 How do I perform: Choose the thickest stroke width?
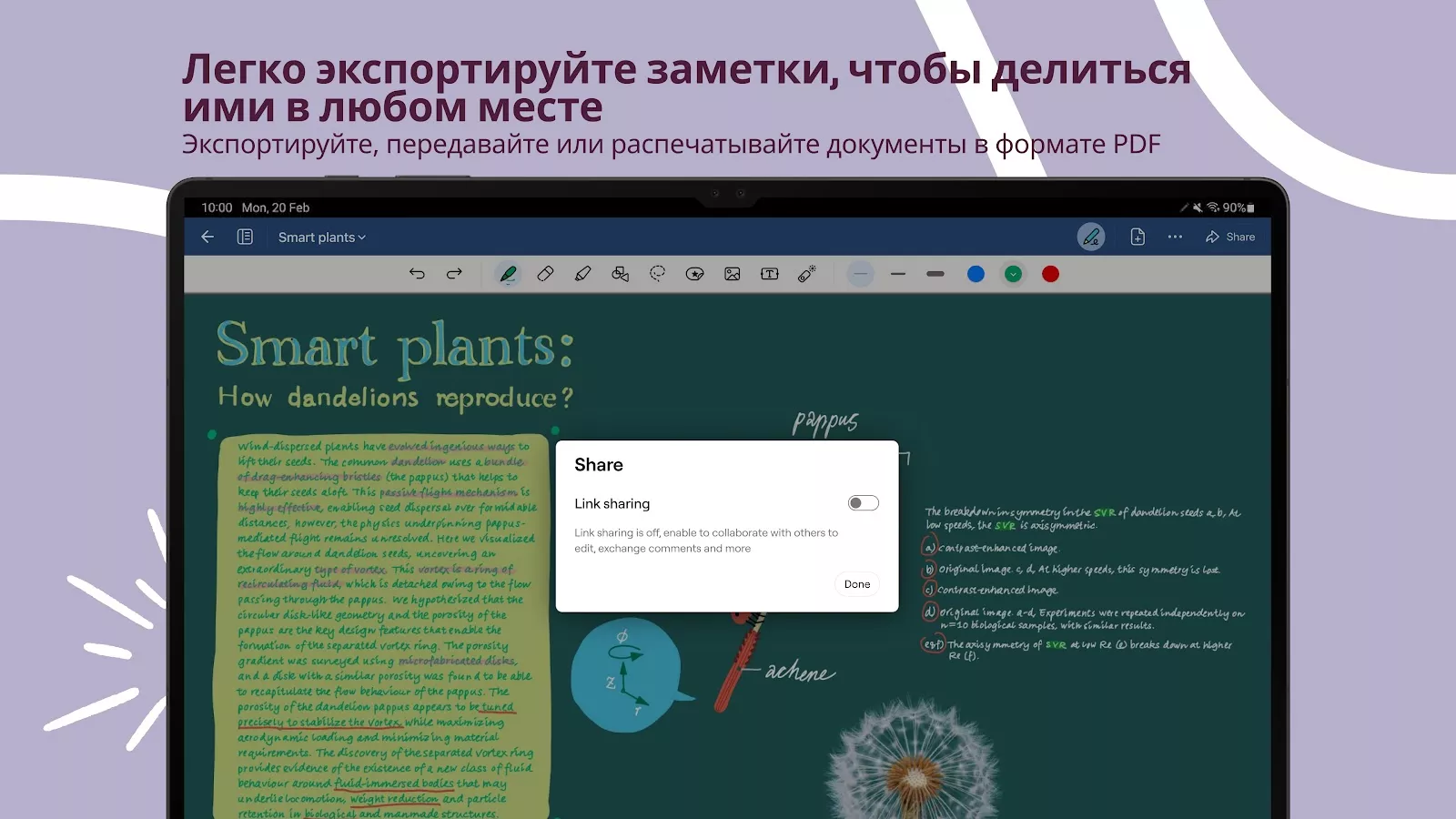(935, 274)
